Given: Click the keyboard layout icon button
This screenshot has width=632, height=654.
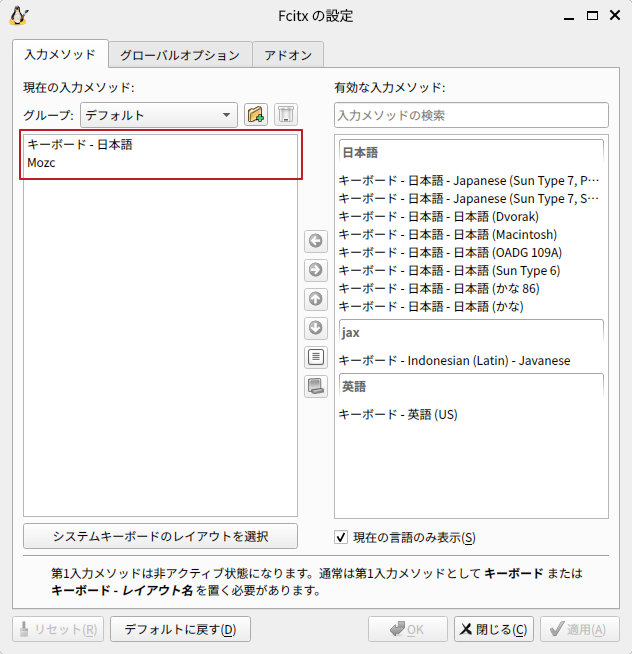Looking at the screenshot, I should pyautogui.click(x=316, y=386).
